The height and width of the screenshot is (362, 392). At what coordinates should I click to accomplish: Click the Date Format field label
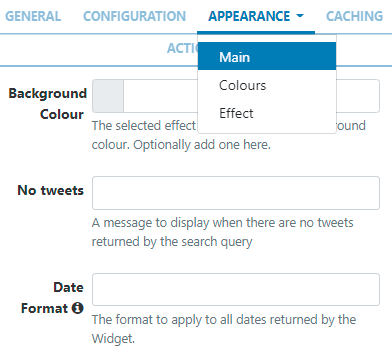(x=52, y=298)
